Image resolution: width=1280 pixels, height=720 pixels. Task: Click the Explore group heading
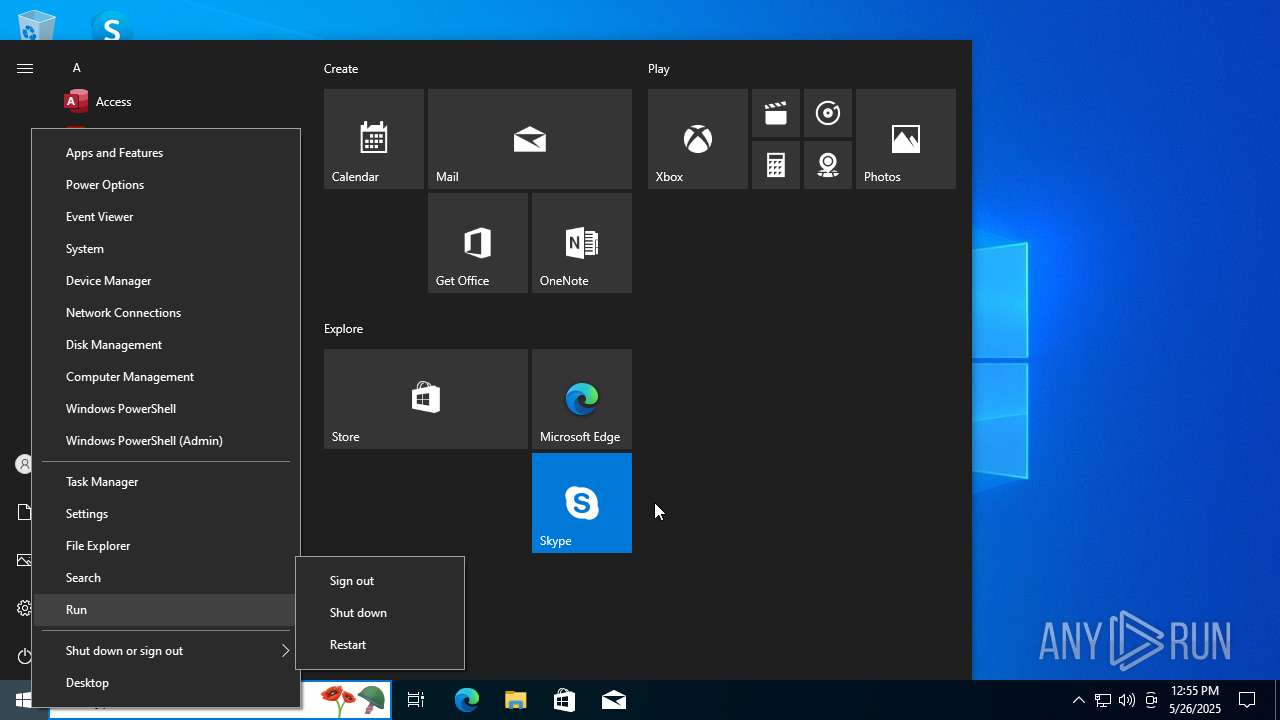tap(343, 329)
